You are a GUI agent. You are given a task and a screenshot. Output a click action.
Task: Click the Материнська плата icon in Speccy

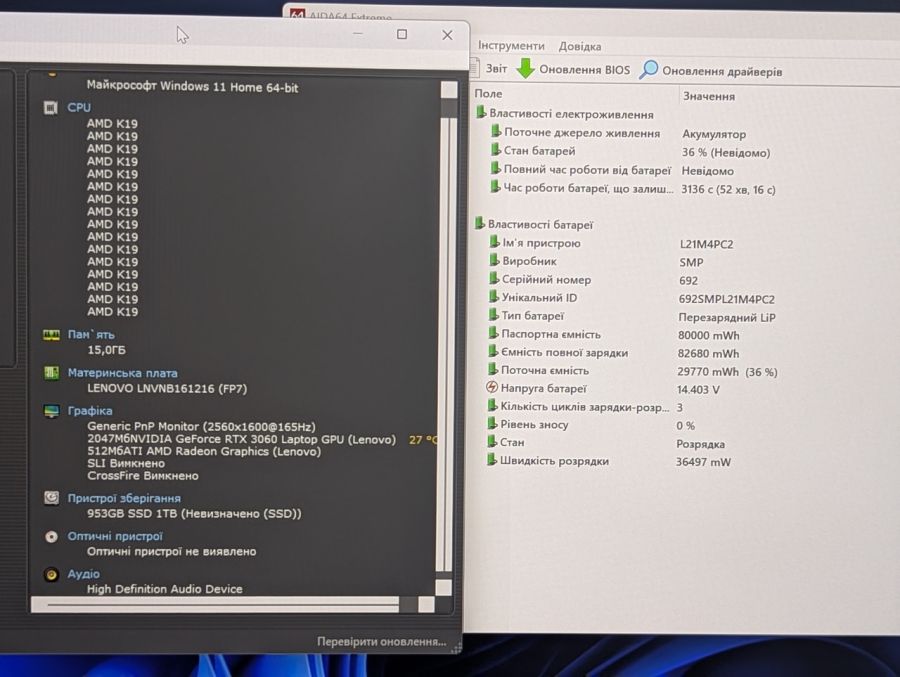[x=51, y=373]
